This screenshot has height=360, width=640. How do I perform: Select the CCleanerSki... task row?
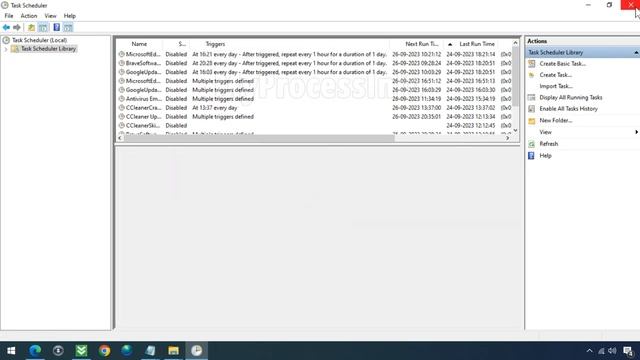pos(314,126)
